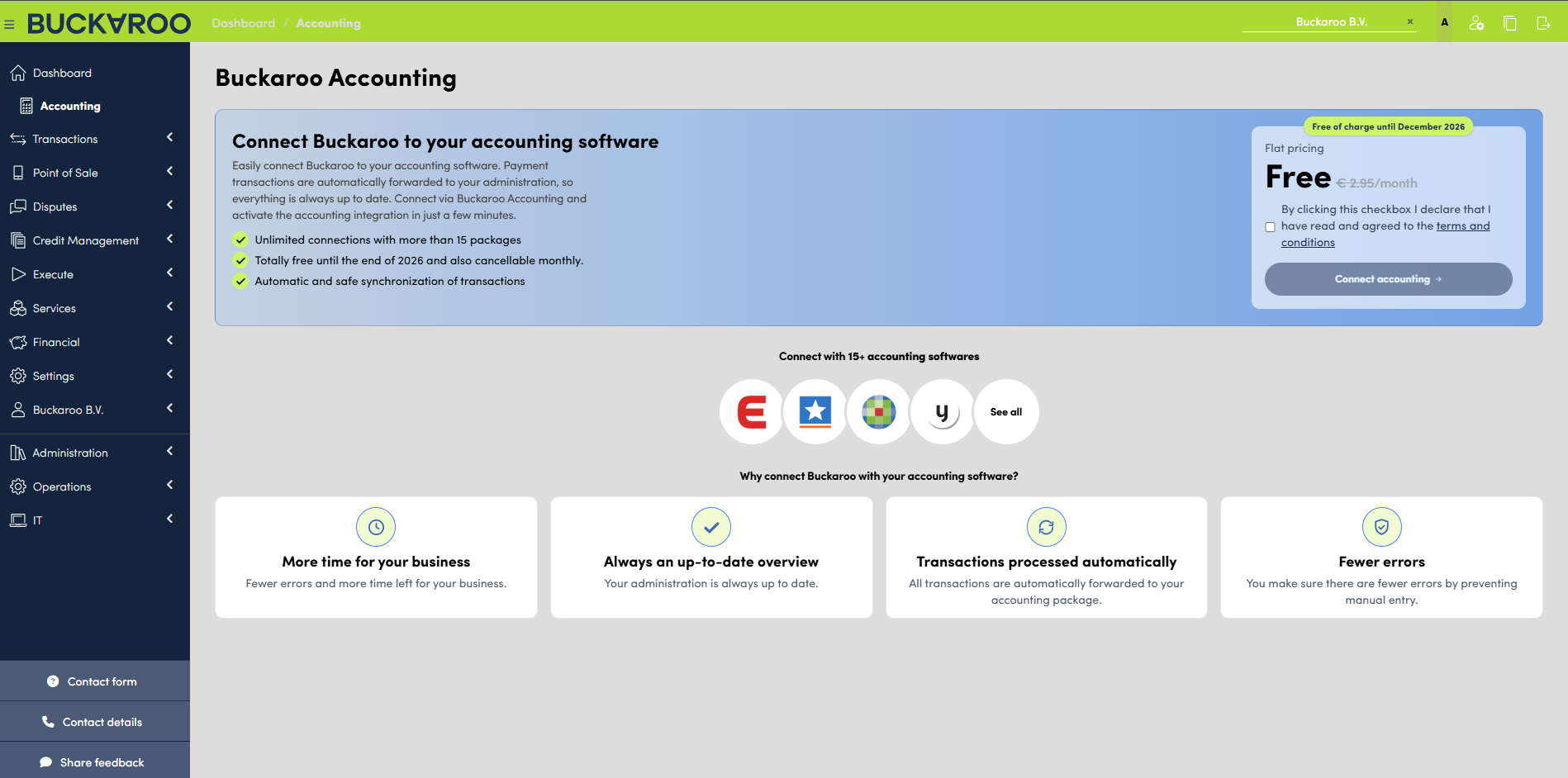
Task: Click the Administration books icon
Action: 18,453
